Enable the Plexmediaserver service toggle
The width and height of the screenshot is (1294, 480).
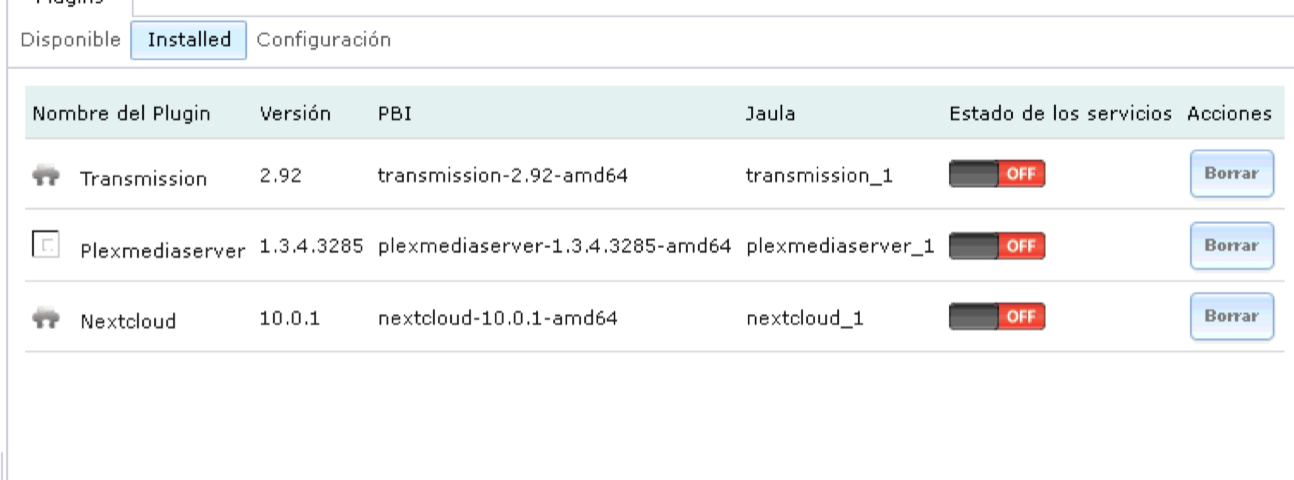coord(997,246)
